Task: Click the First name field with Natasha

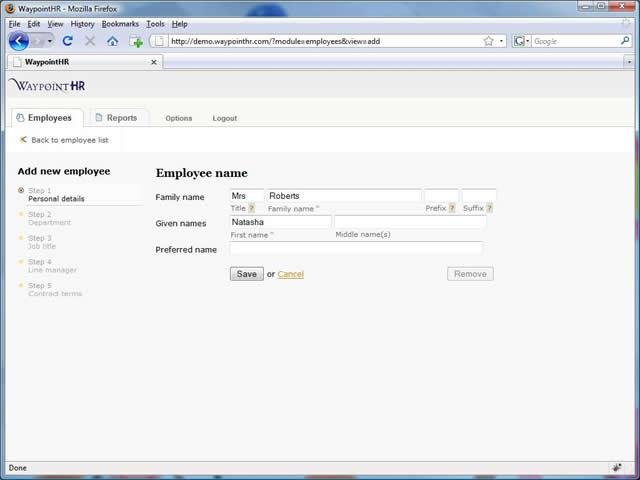Action: [280, 222]
